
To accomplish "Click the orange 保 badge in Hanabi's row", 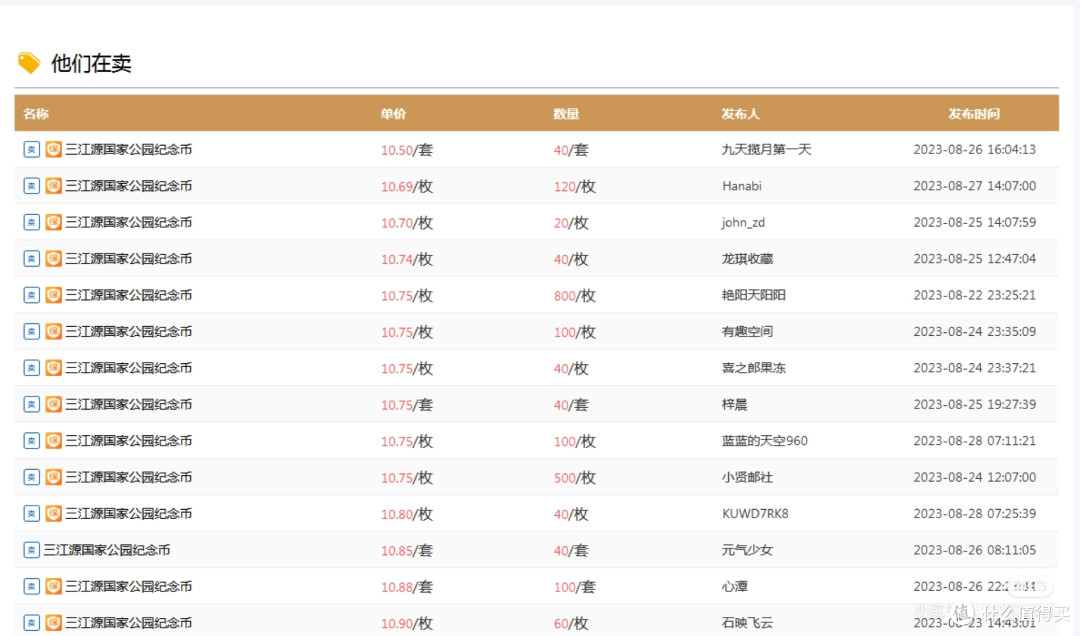I will pyautogui.click(x=54, y=186).
